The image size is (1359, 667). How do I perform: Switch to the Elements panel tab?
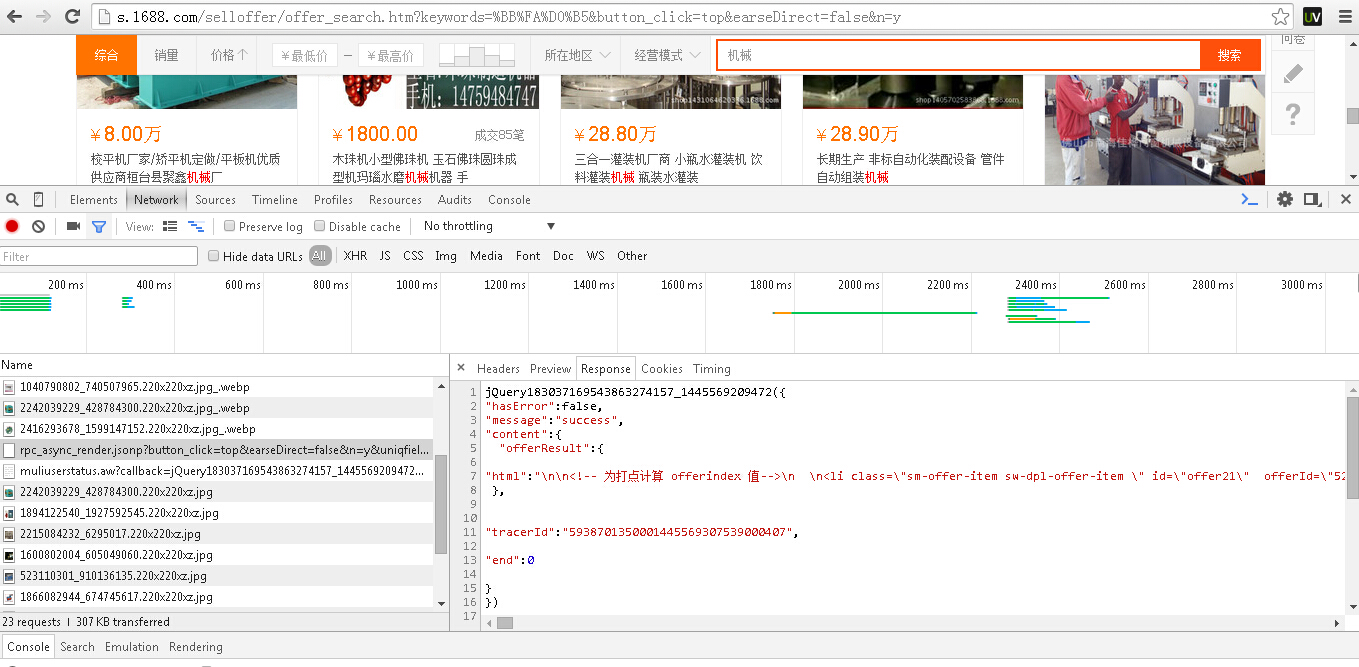94,200
